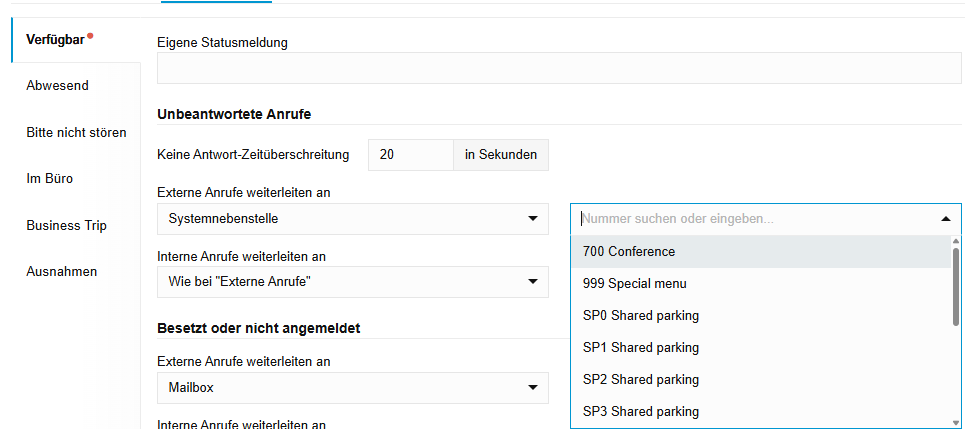
Task: Switch to the Abwesend tab
Action: coord(76,86)
